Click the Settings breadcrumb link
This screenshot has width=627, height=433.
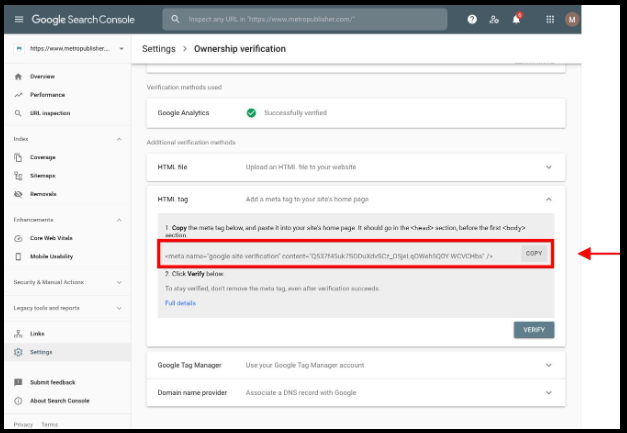coord(159,49)
